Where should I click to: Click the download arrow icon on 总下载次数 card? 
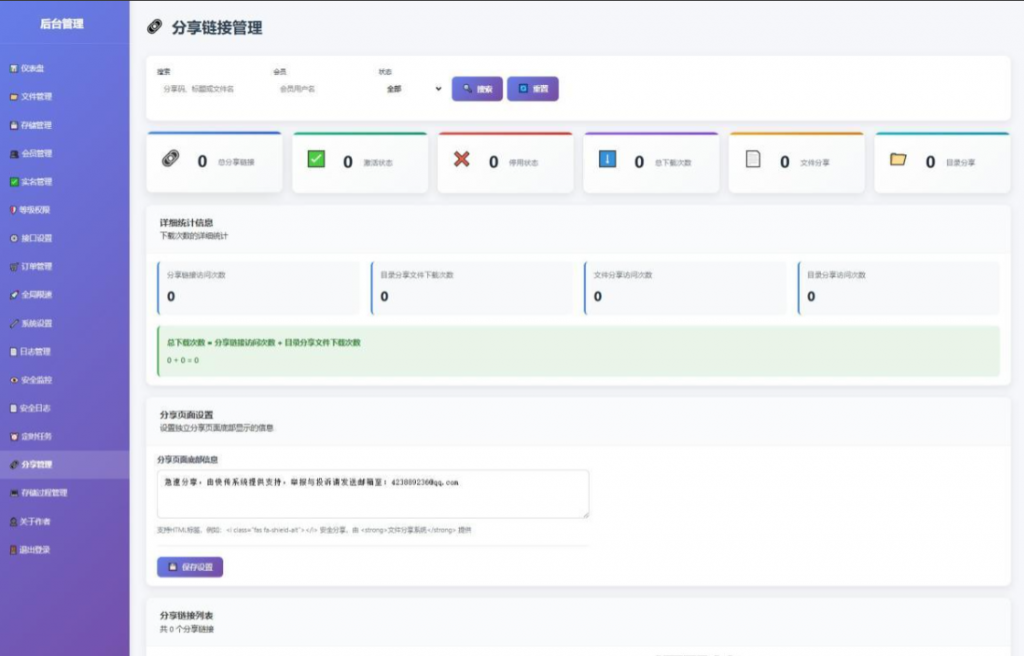click(605, 158)
